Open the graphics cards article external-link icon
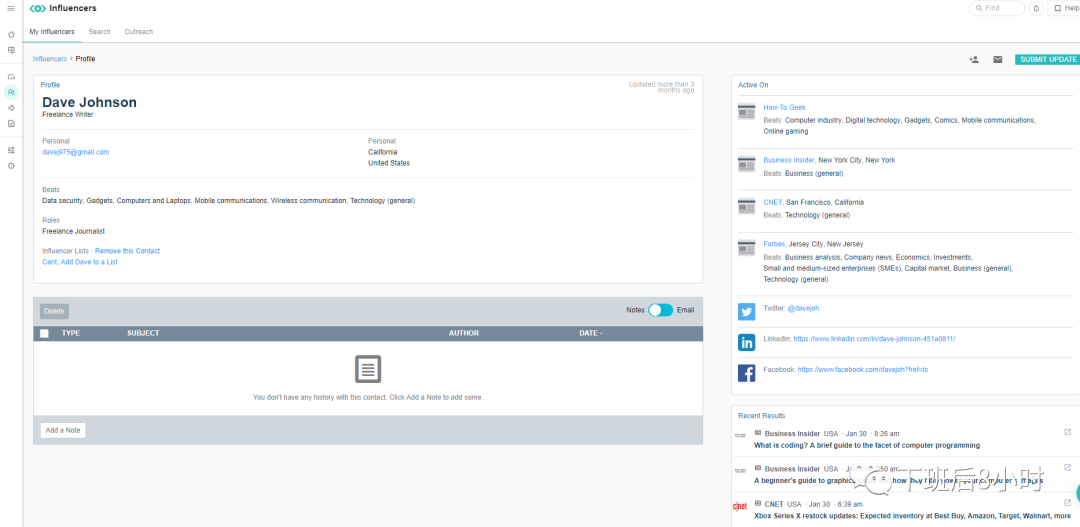Screen dimensions: 1080x527 click(1067, 467)
